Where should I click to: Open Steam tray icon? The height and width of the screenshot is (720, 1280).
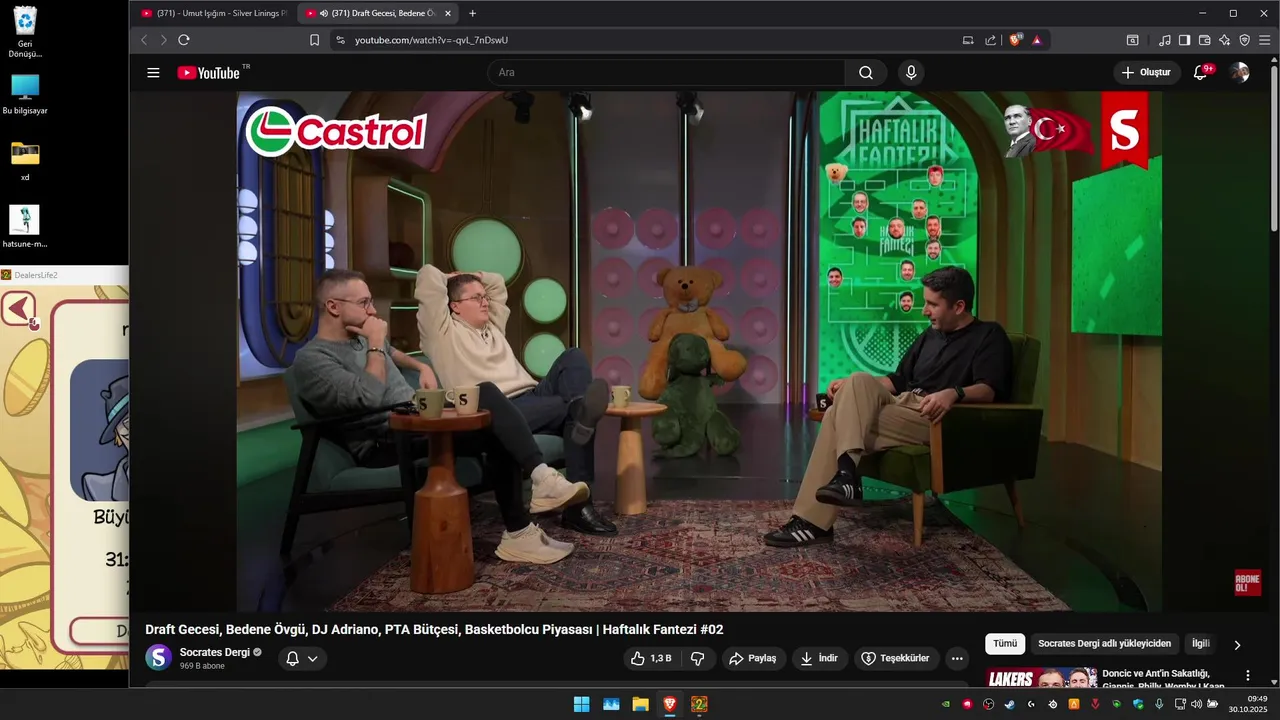[x=1010, y=704]
